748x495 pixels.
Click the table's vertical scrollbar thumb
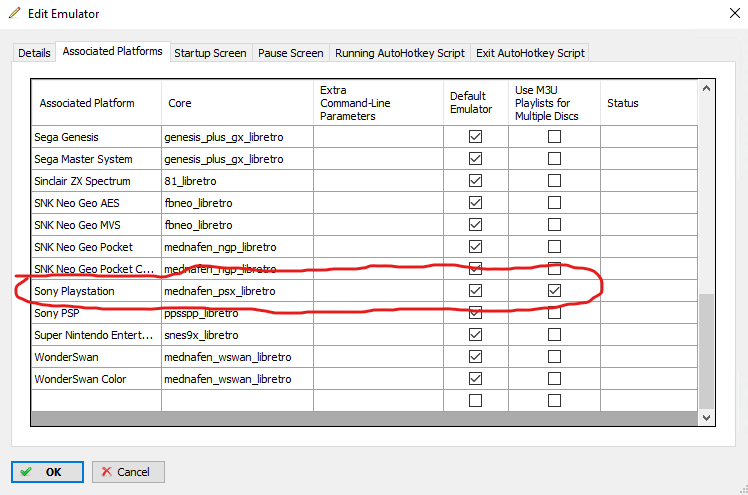point(706,351)
